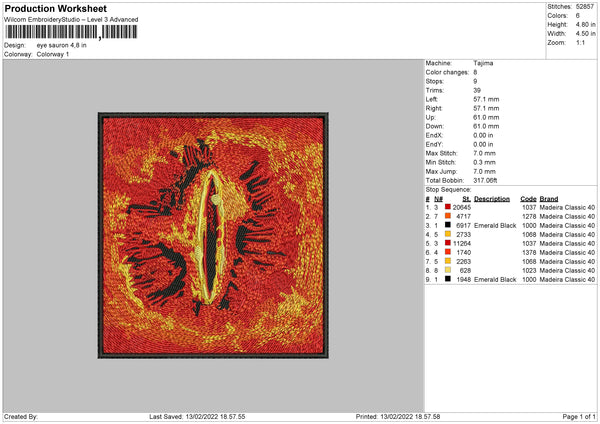Image resolution: width=600 pixels, height=424 pixels.
Task: Click the 'Colorway 1' value
Action: point(53,54)
